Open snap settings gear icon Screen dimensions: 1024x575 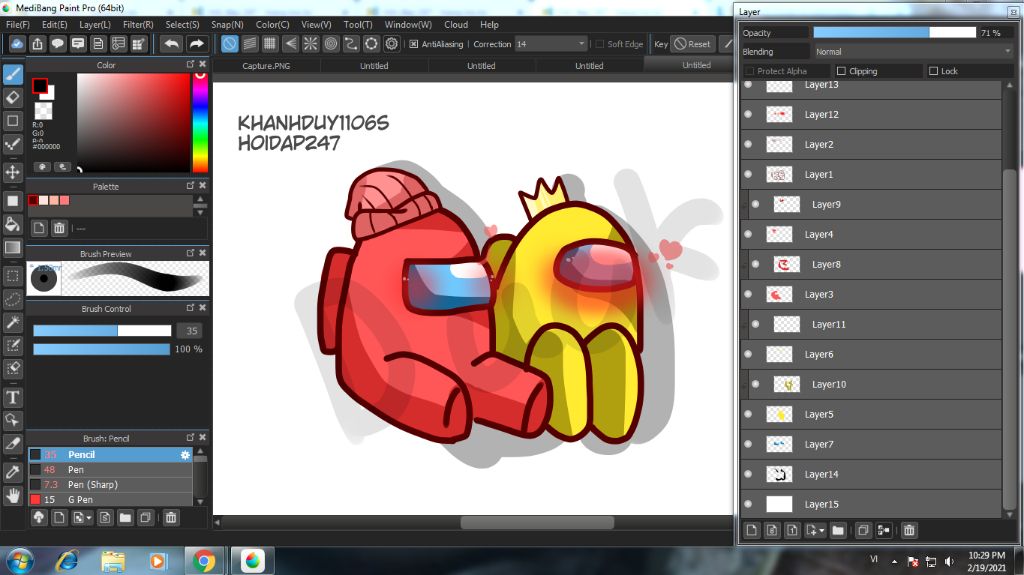pos(391,44)
